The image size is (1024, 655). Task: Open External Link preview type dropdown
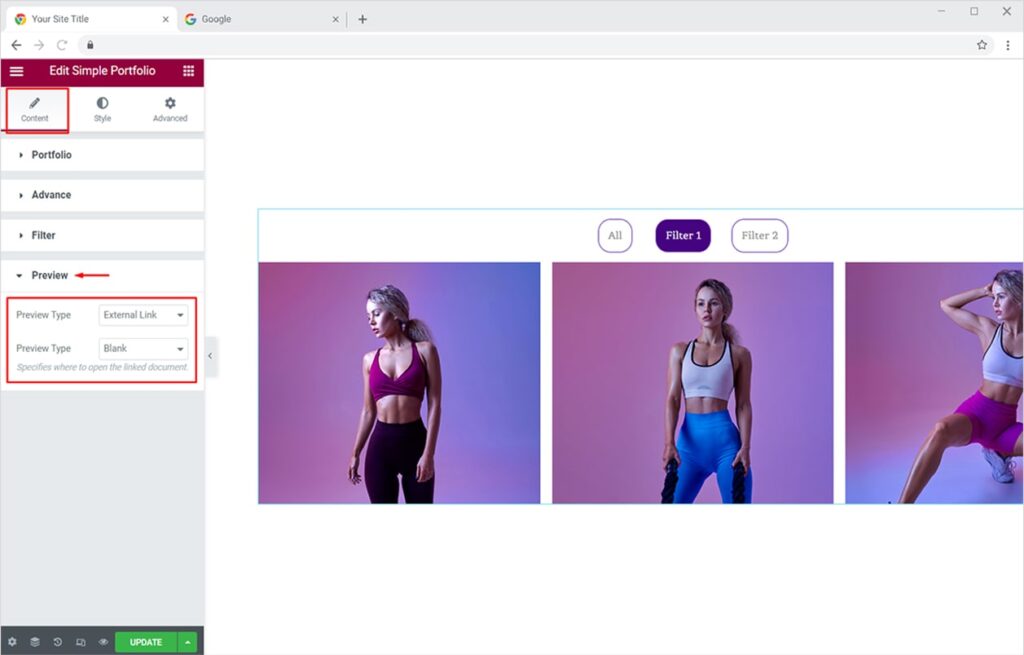tap(144, 315)
